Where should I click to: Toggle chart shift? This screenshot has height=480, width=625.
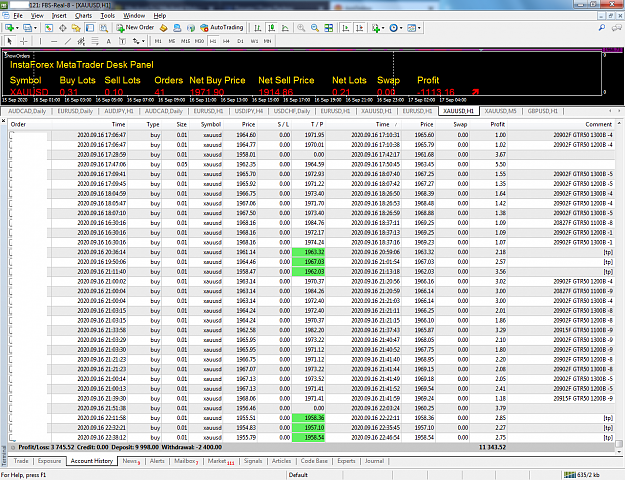coord(360,28)
